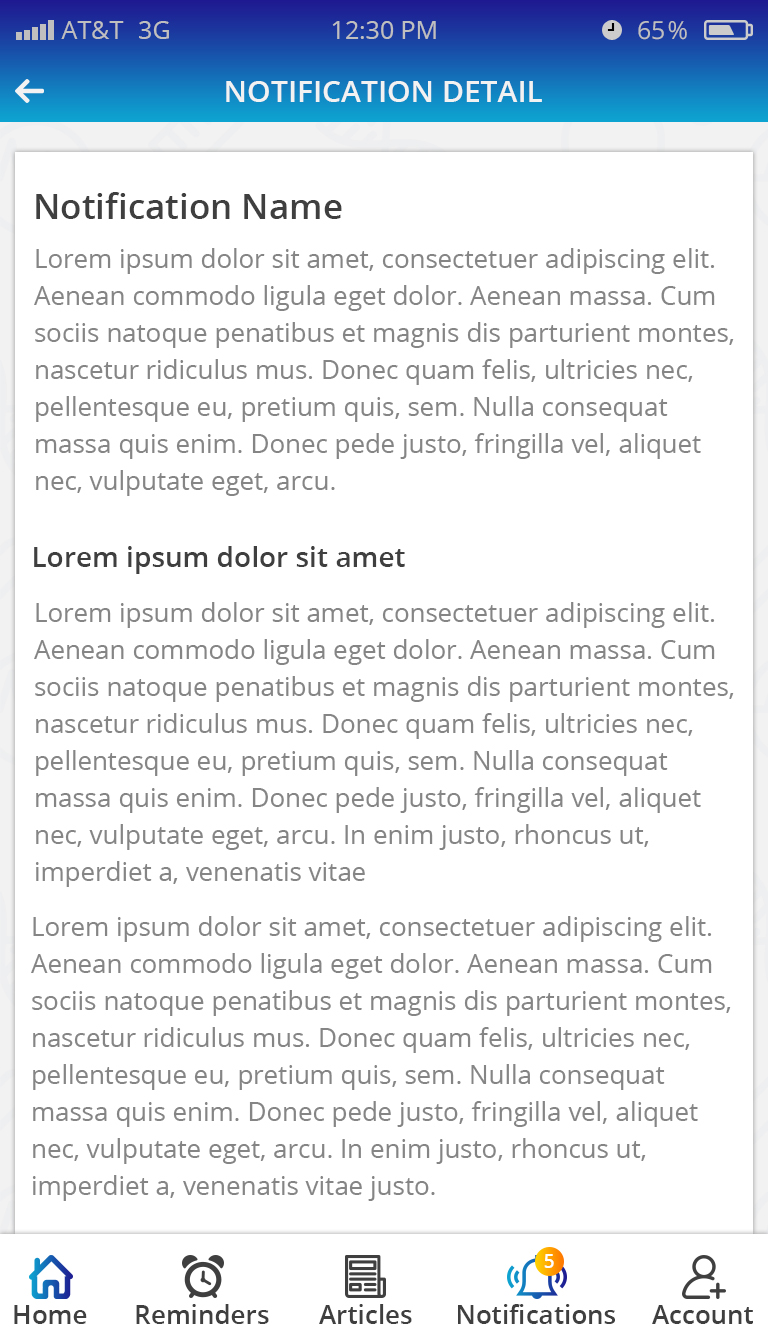Tap the "Notification Name" heading

[188, 207]
